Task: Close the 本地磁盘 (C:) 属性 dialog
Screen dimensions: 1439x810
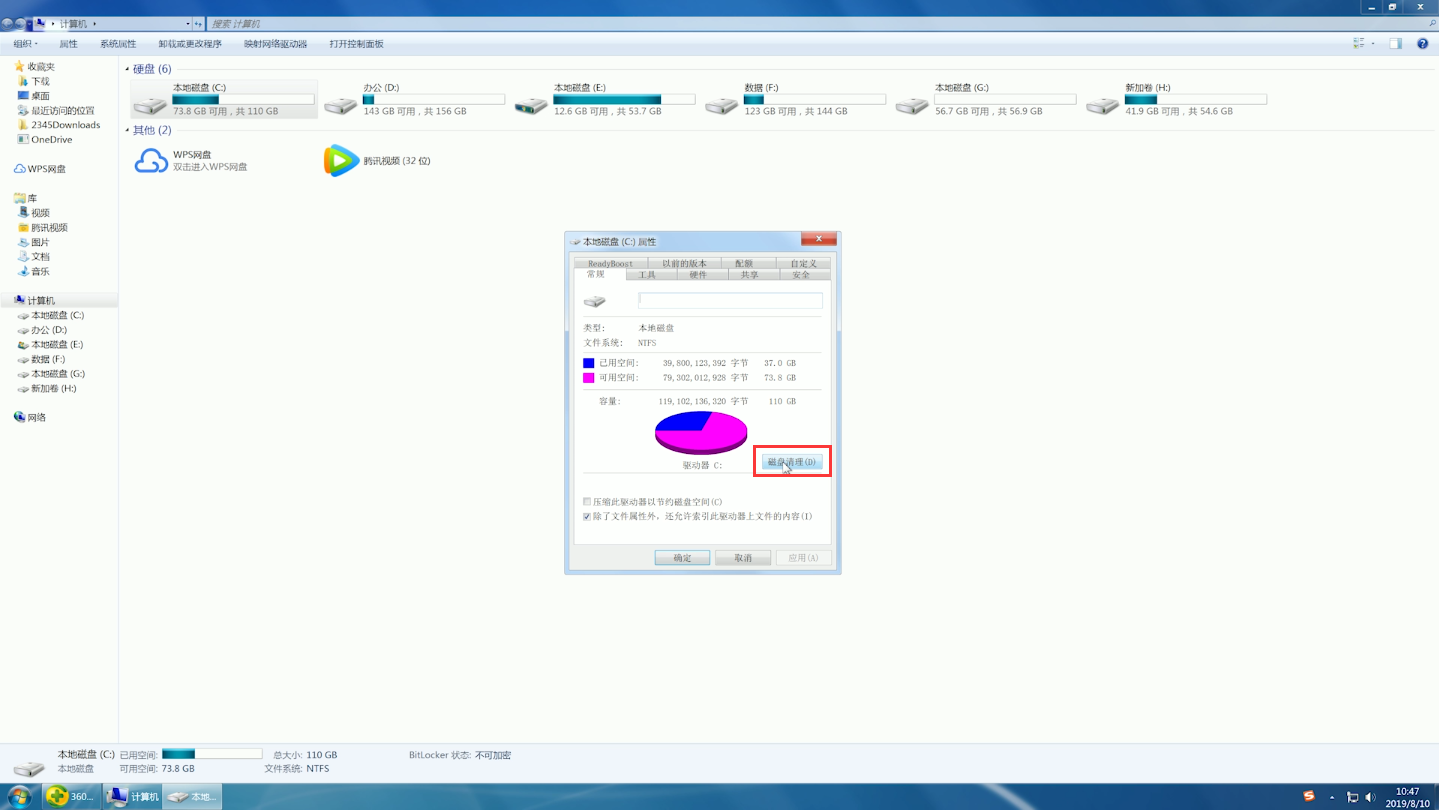Action: pyautogui.click(x=818, y=238)
